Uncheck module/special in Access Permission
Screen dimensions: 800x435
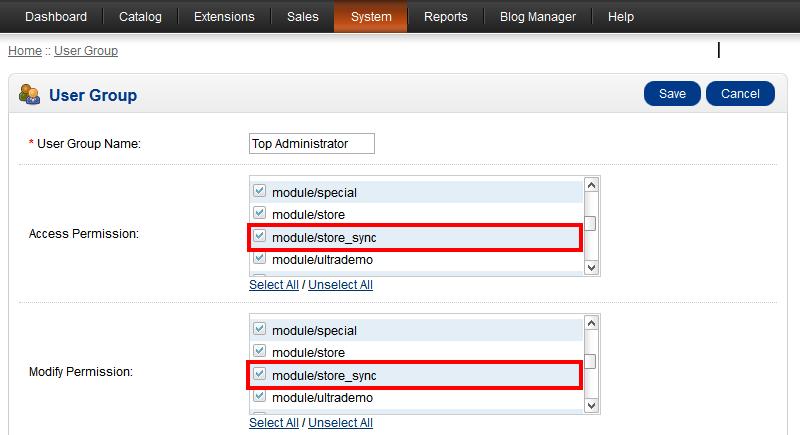pos(260,191)
